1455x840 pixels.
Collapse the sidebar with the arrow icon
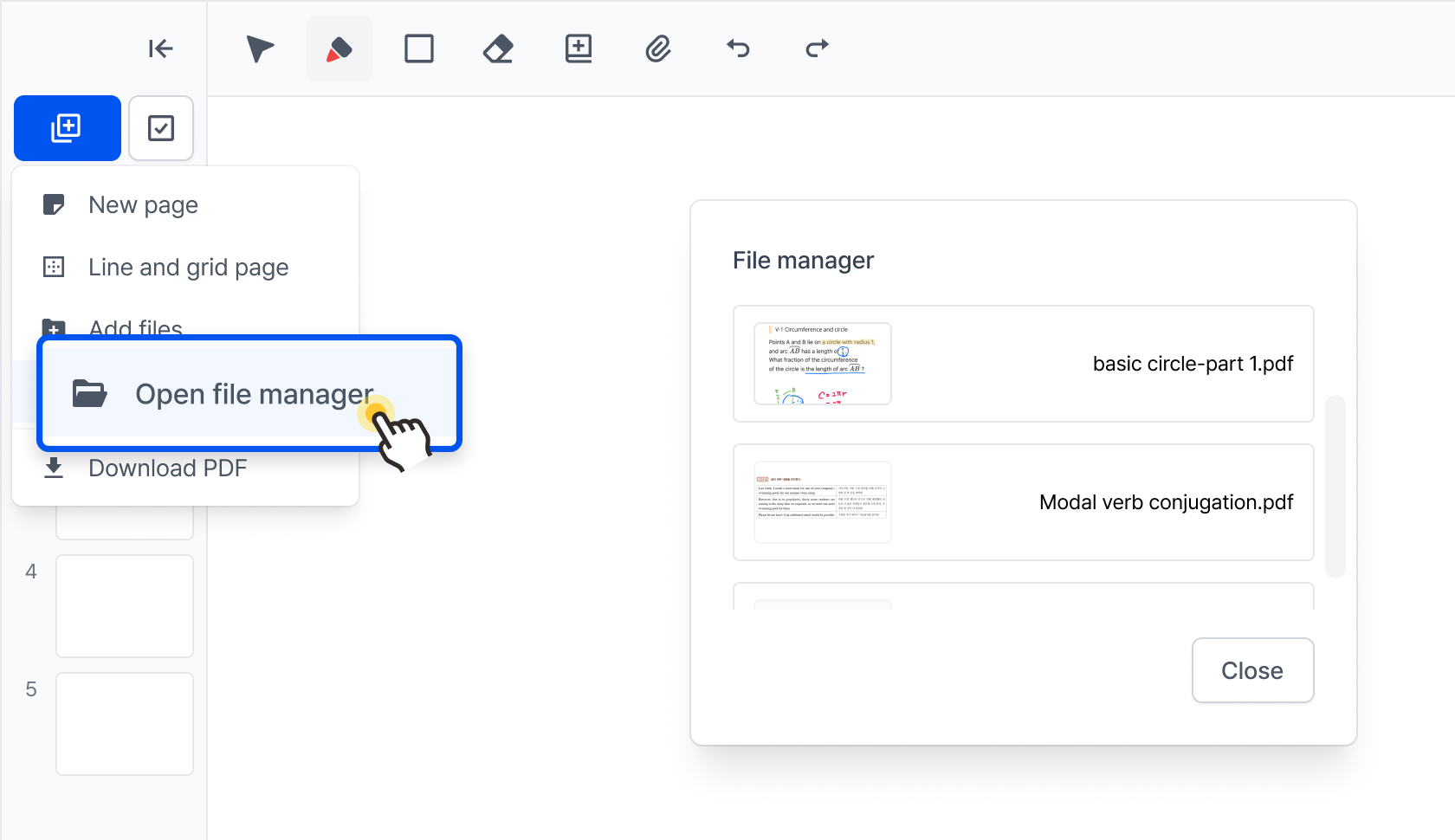click(161, 48)
